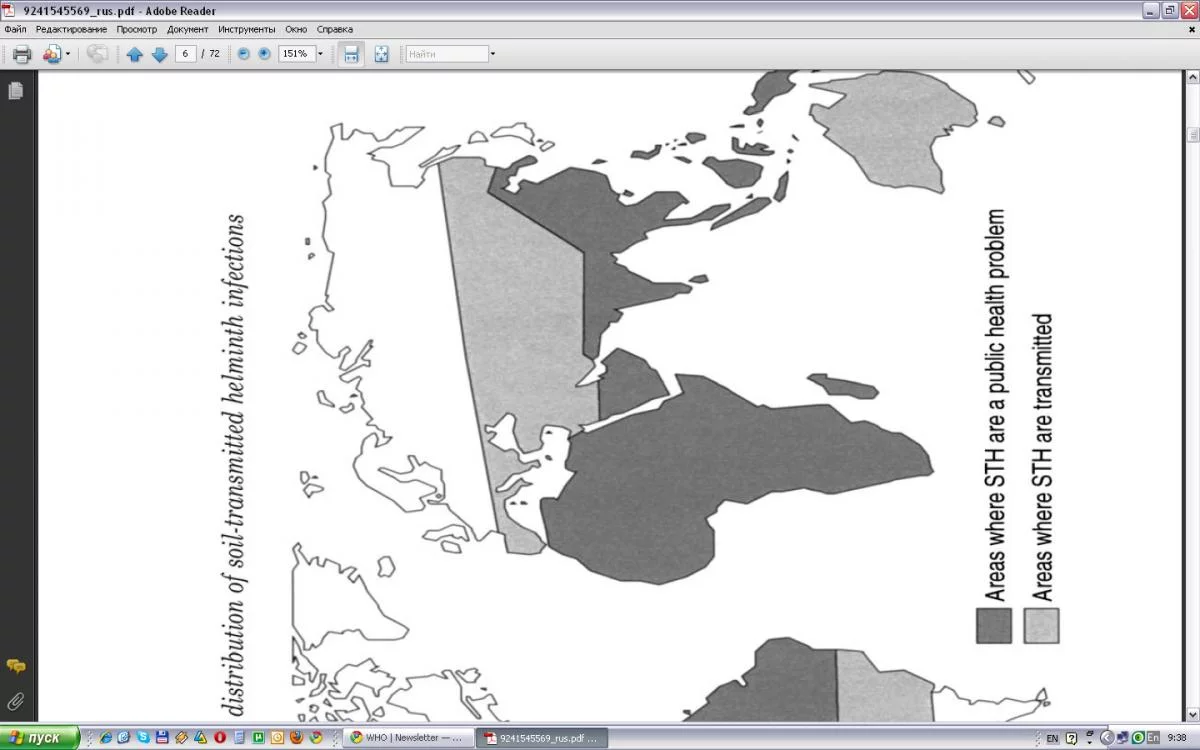
Task: Toggle the fit width scrolling mode icon
Action: [x=351, y=54]
